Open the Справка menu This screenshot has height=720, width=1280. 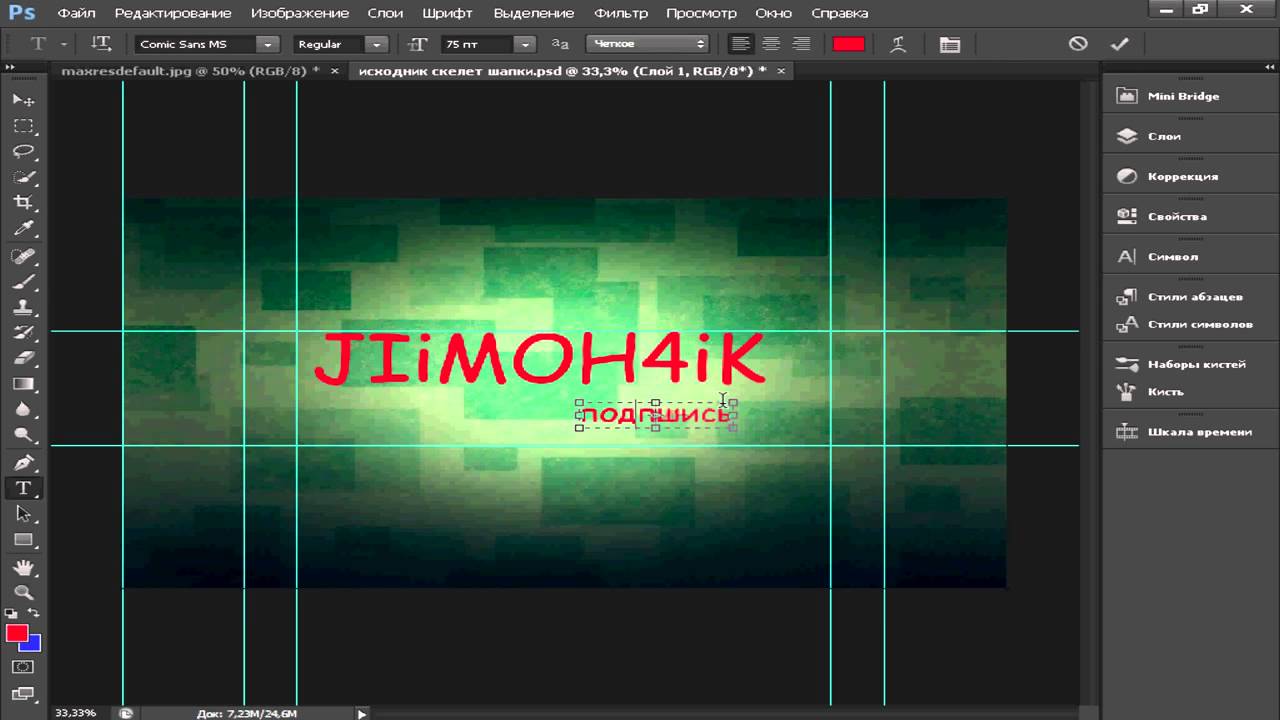coord(840,13)
